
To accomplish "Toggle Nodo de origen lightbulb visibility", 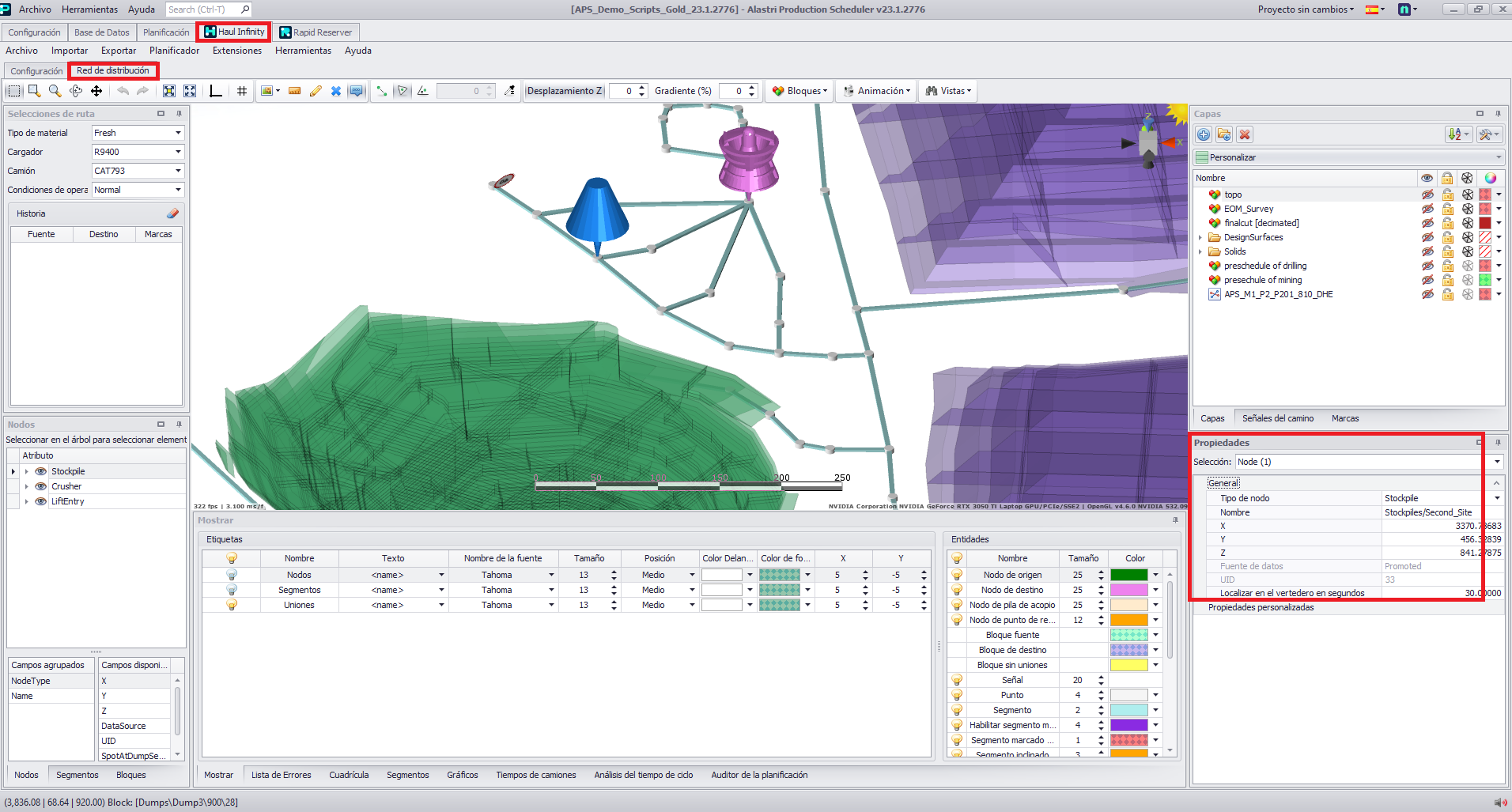I will coord(957,575).
